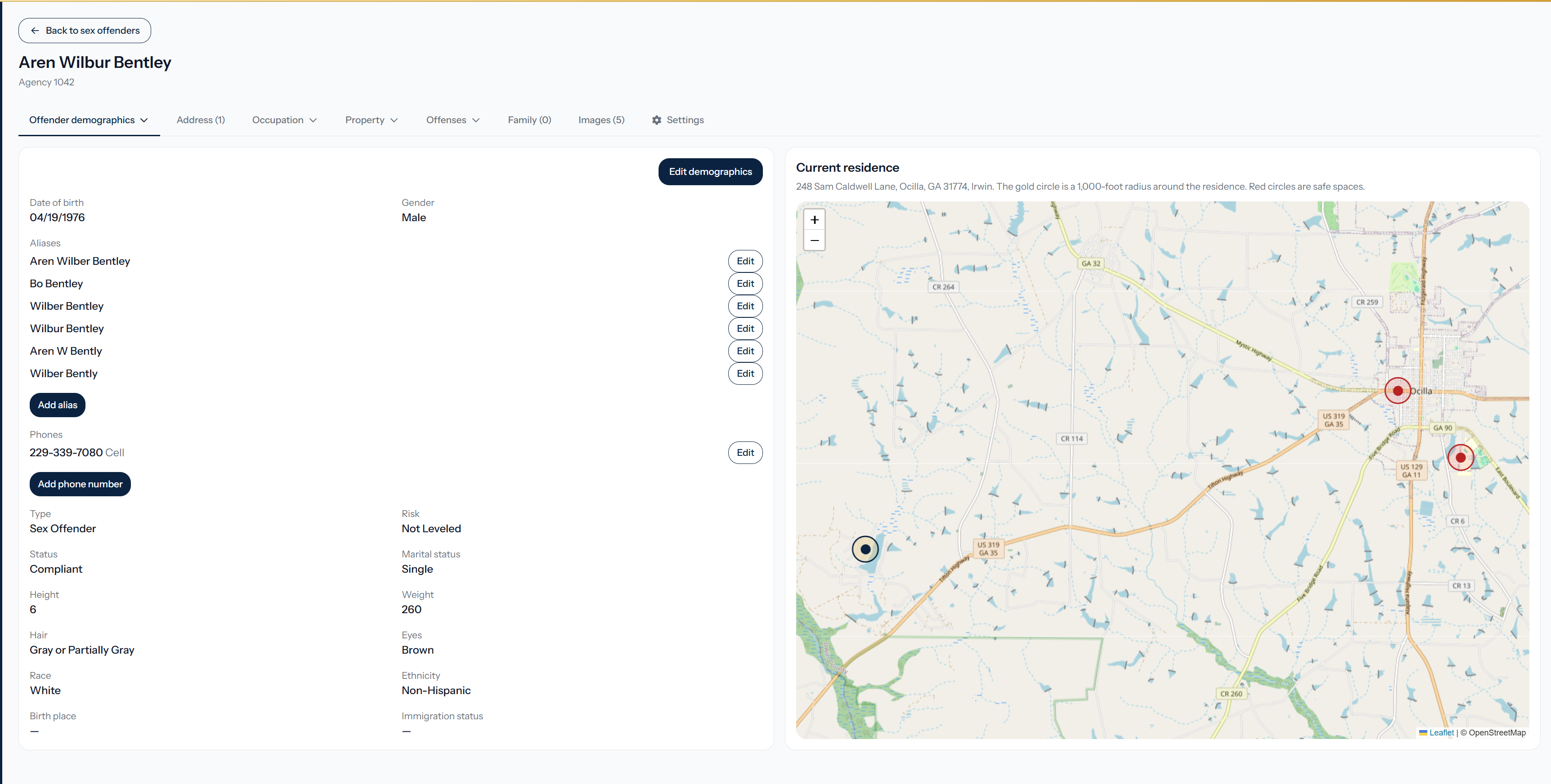The width and height of the screenshot is (1551, 784).
Task: Click the residence marker with gold circle
Action: point(865,549)
